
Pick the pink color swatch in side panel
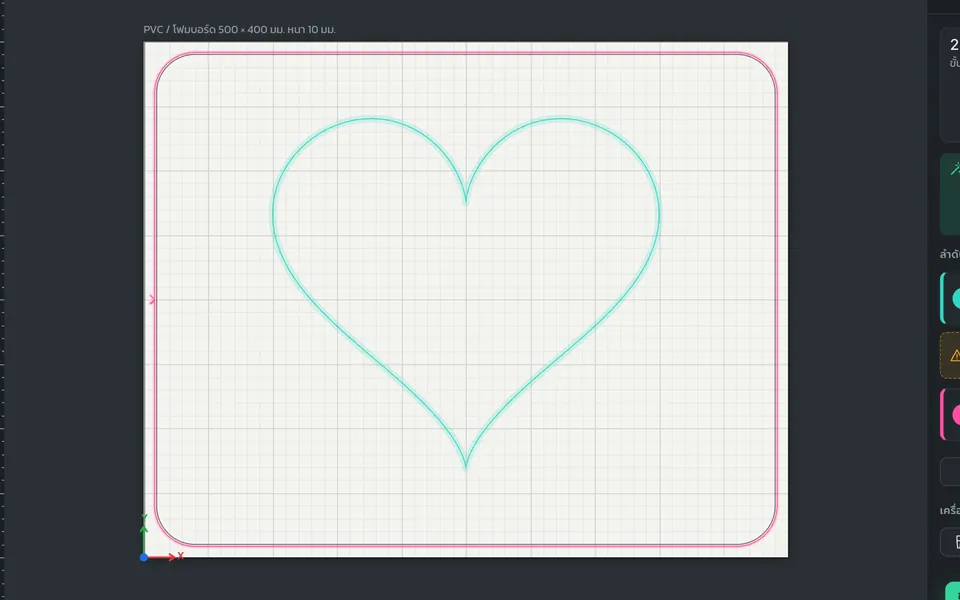tap(956, 415)
